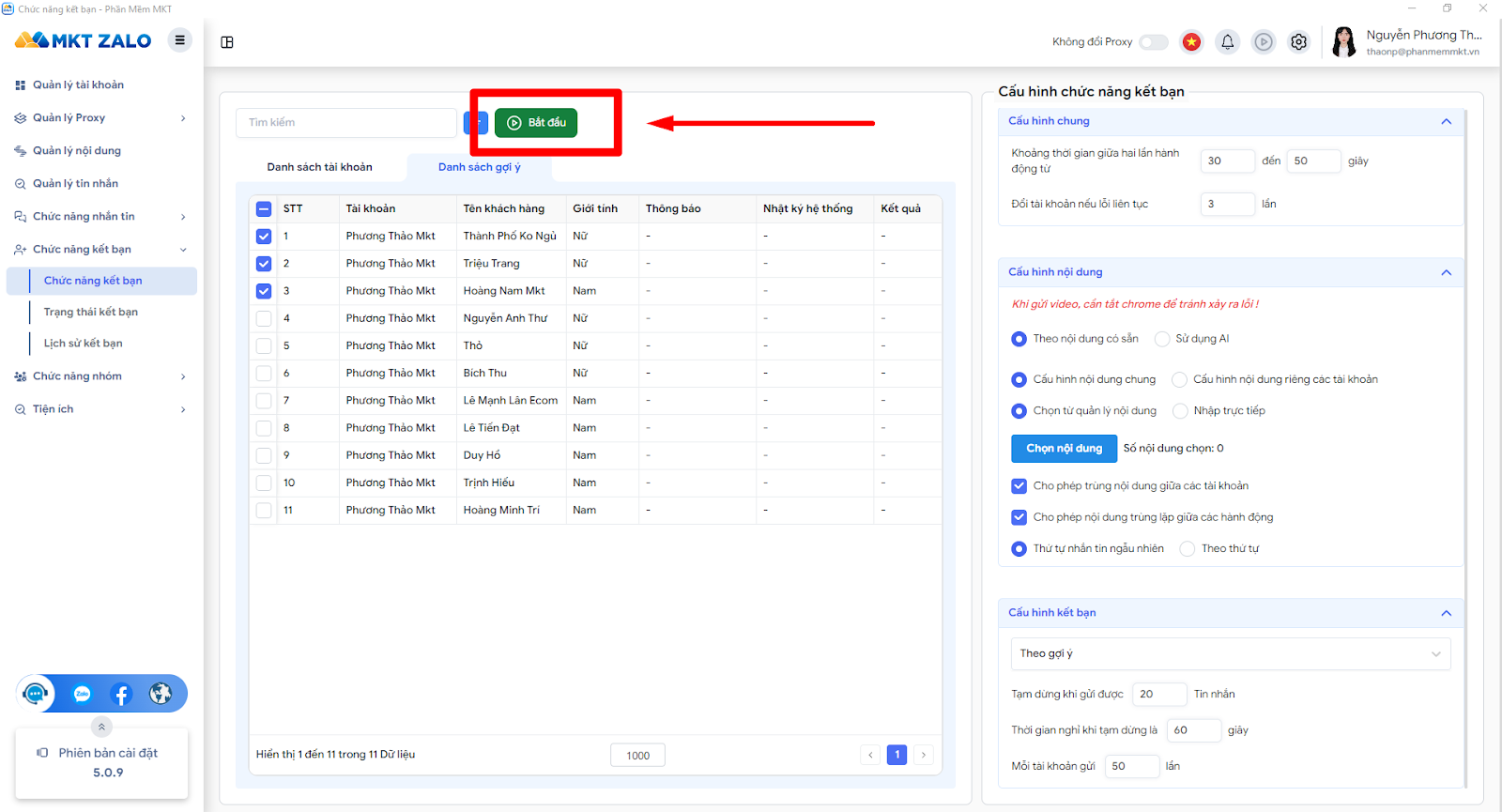
Task: Open the headset support chat icon
Action: [x=36, y=694]
